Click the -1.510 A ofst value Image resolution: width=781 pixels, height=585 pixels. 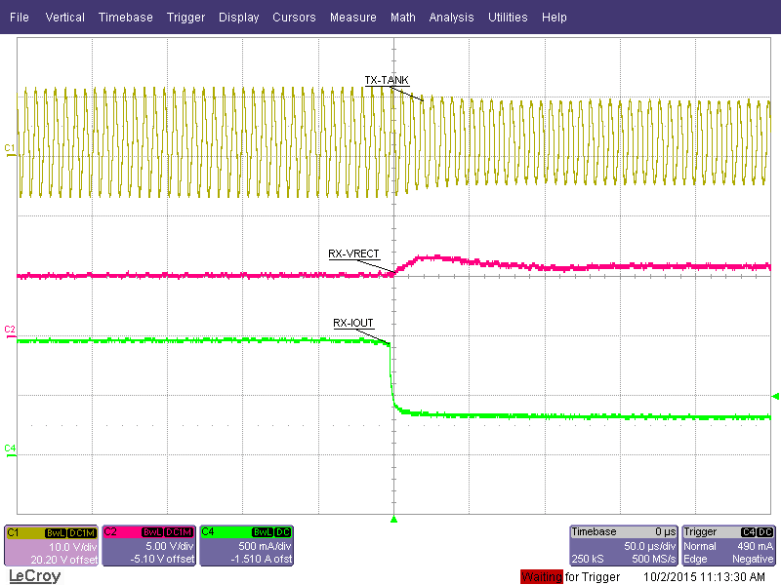261,560
